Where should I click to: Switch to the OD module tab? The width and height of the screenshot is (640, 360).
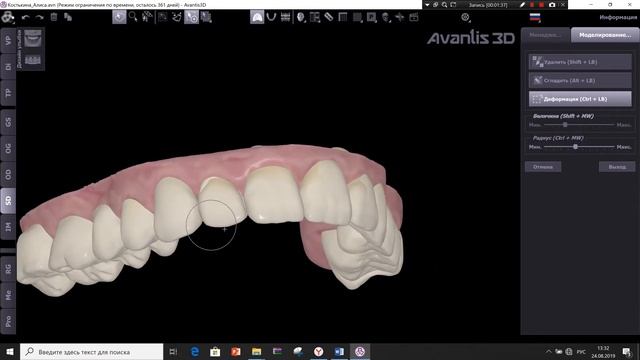(8, 175)
